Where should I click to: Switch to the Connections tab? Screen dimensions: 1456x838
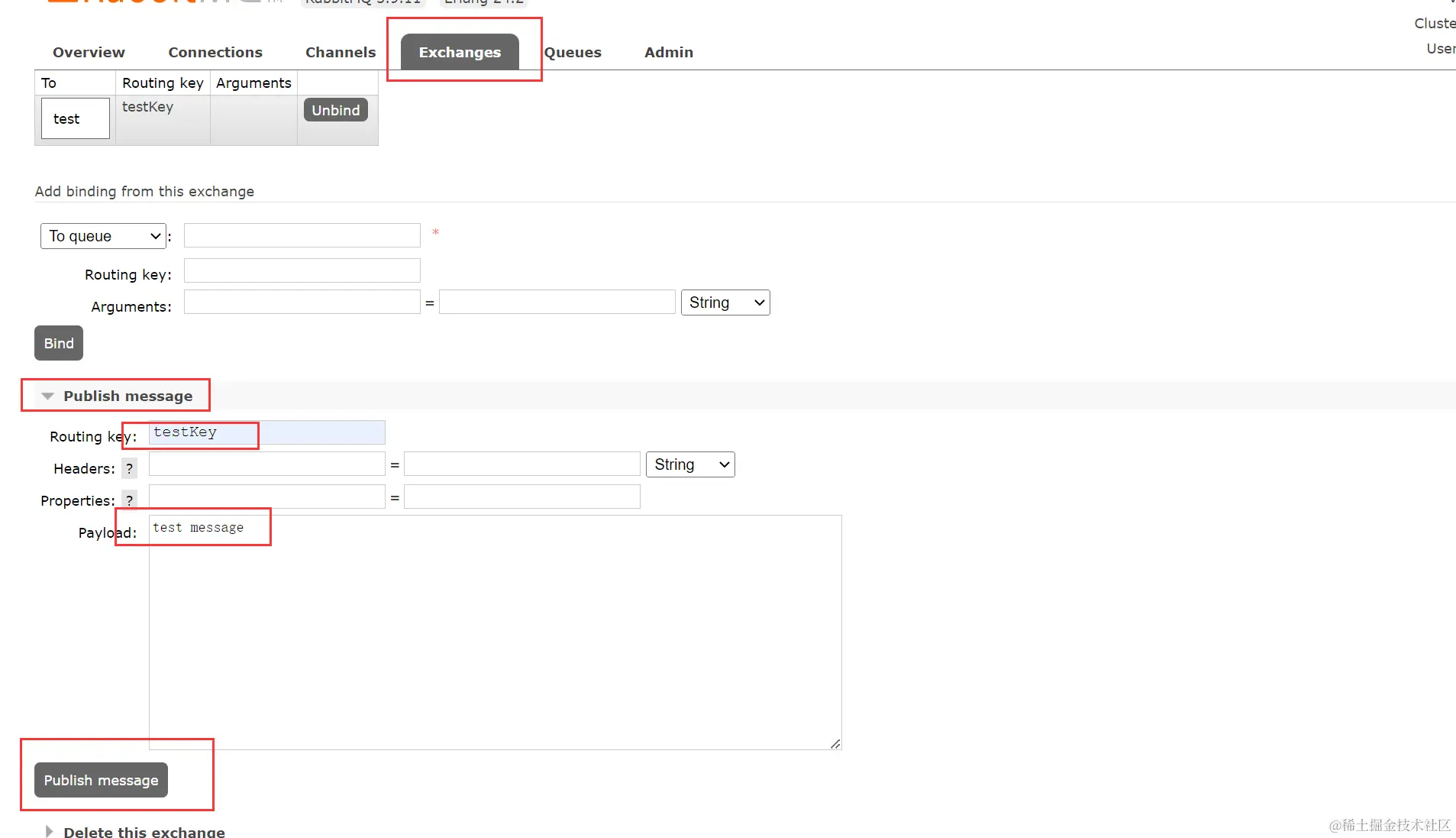215,52
